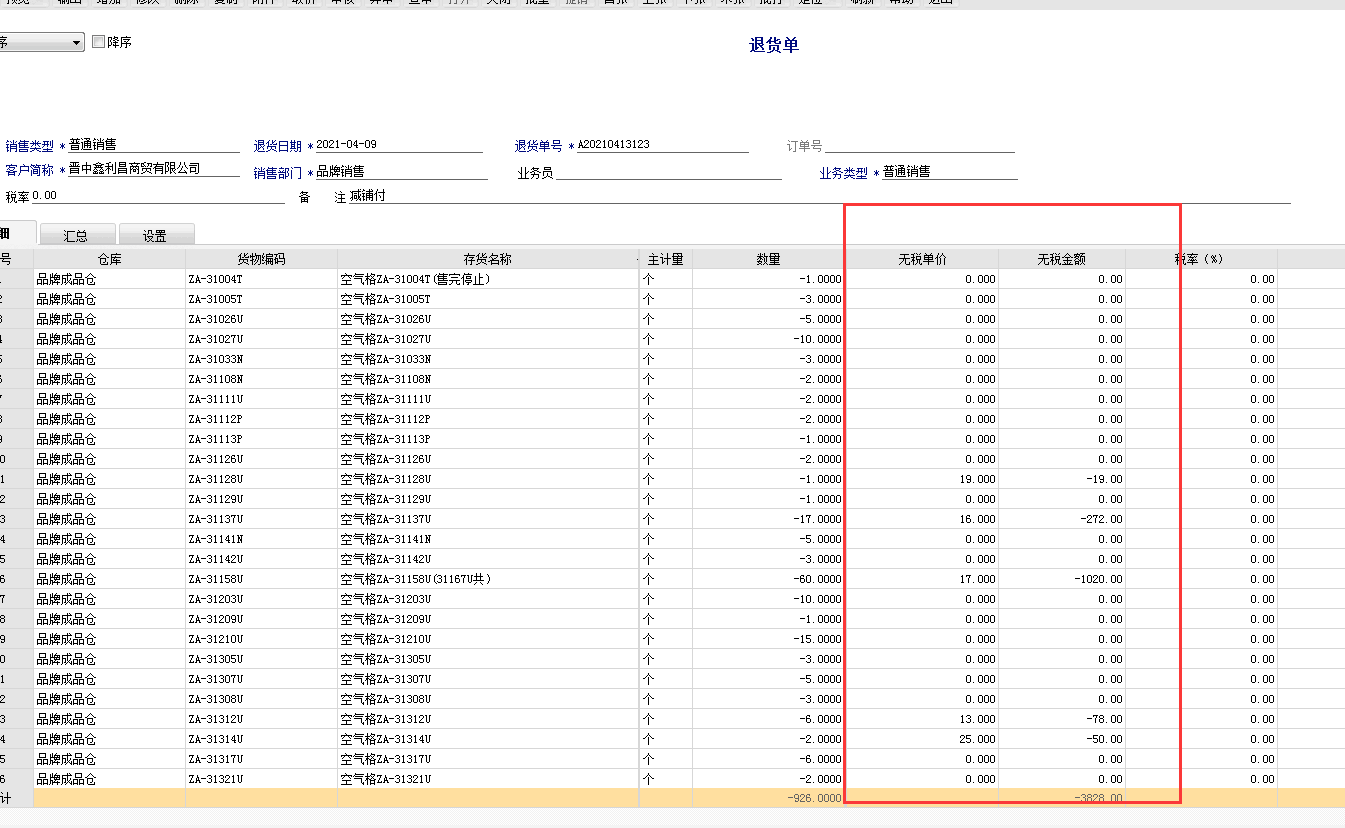Click quantity -17.0000 in ZA-31137U row
The image size is (1345, 828).
768,519
